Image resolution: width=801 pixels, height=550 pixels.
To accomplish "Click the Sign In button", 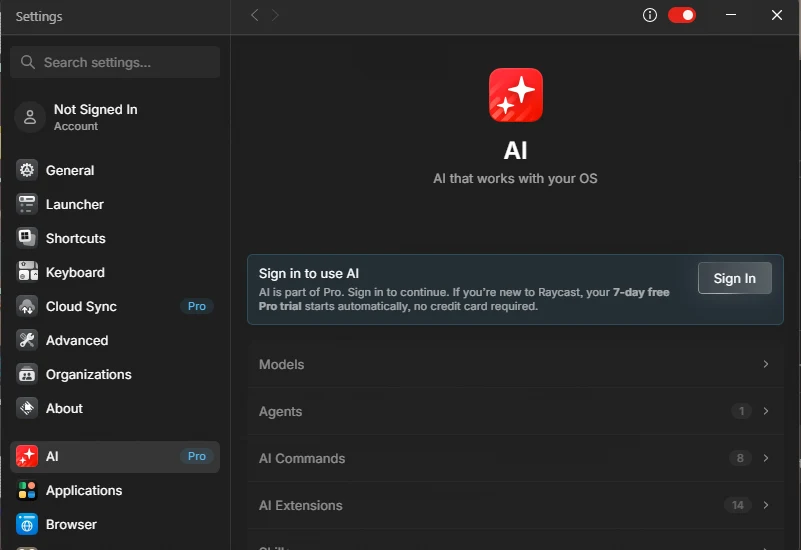I will coord(735,278).
